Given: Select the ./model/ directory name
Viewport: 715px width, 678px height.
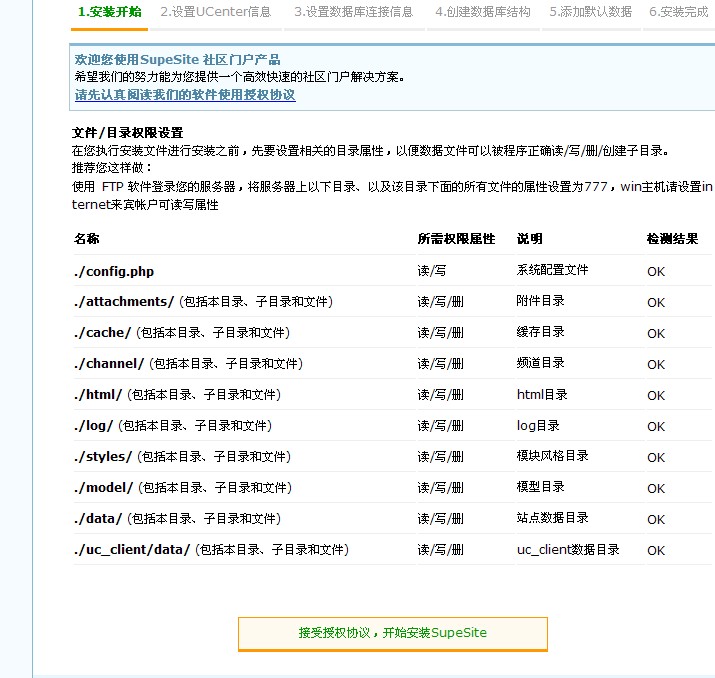Looking at the screenshot, I should 104,487.
